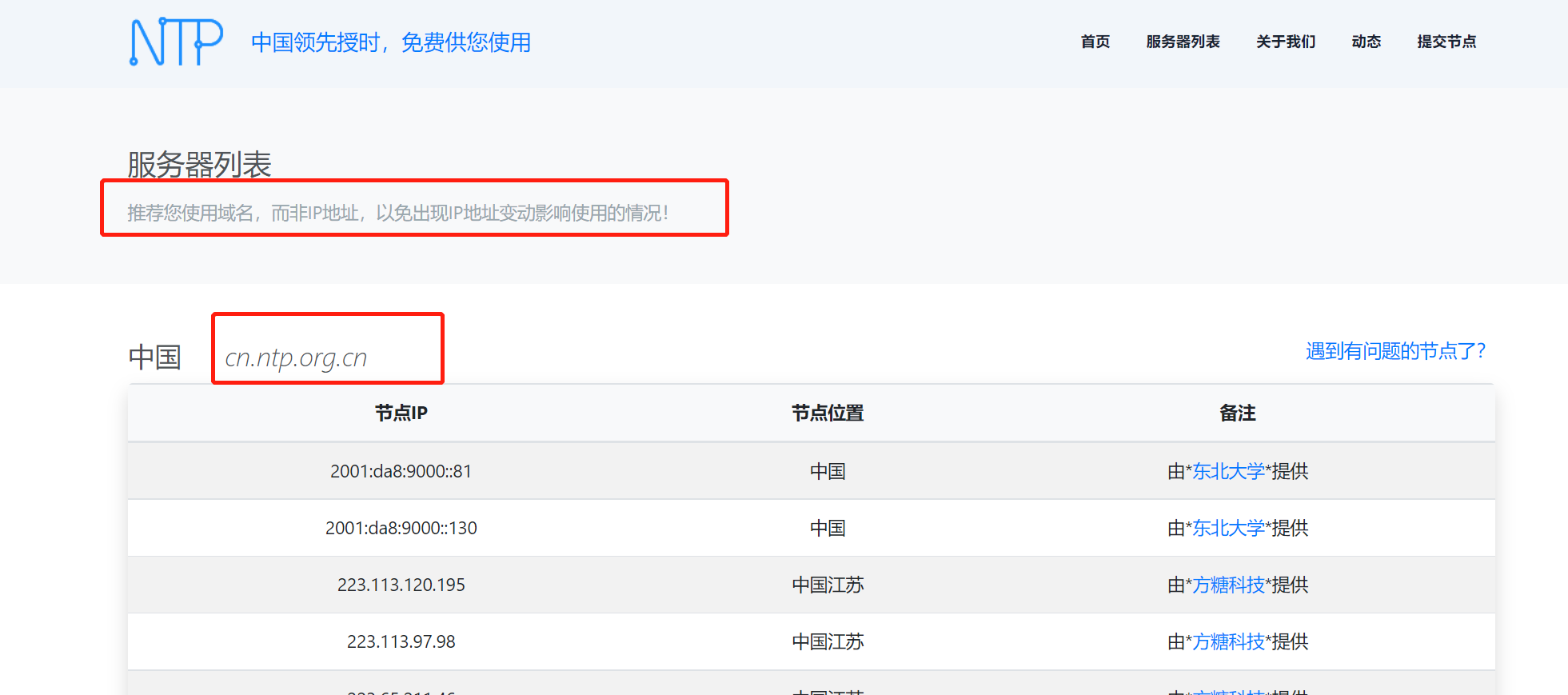1568x695 pixels.
Task: Click the IP address 2001:da8:9000::81
Action: [401, 472]
